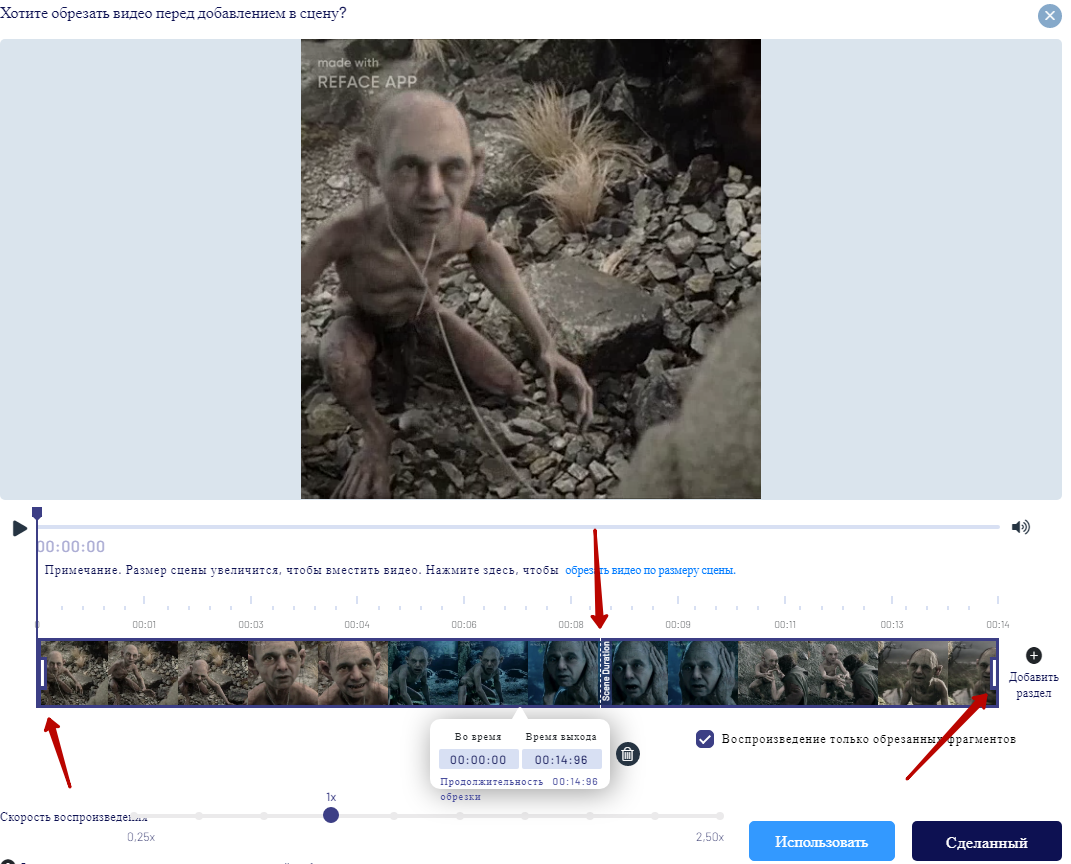Screen dimensions: 1071x864
Task: Select the left trim handle of clip
Action: [43, 673]
